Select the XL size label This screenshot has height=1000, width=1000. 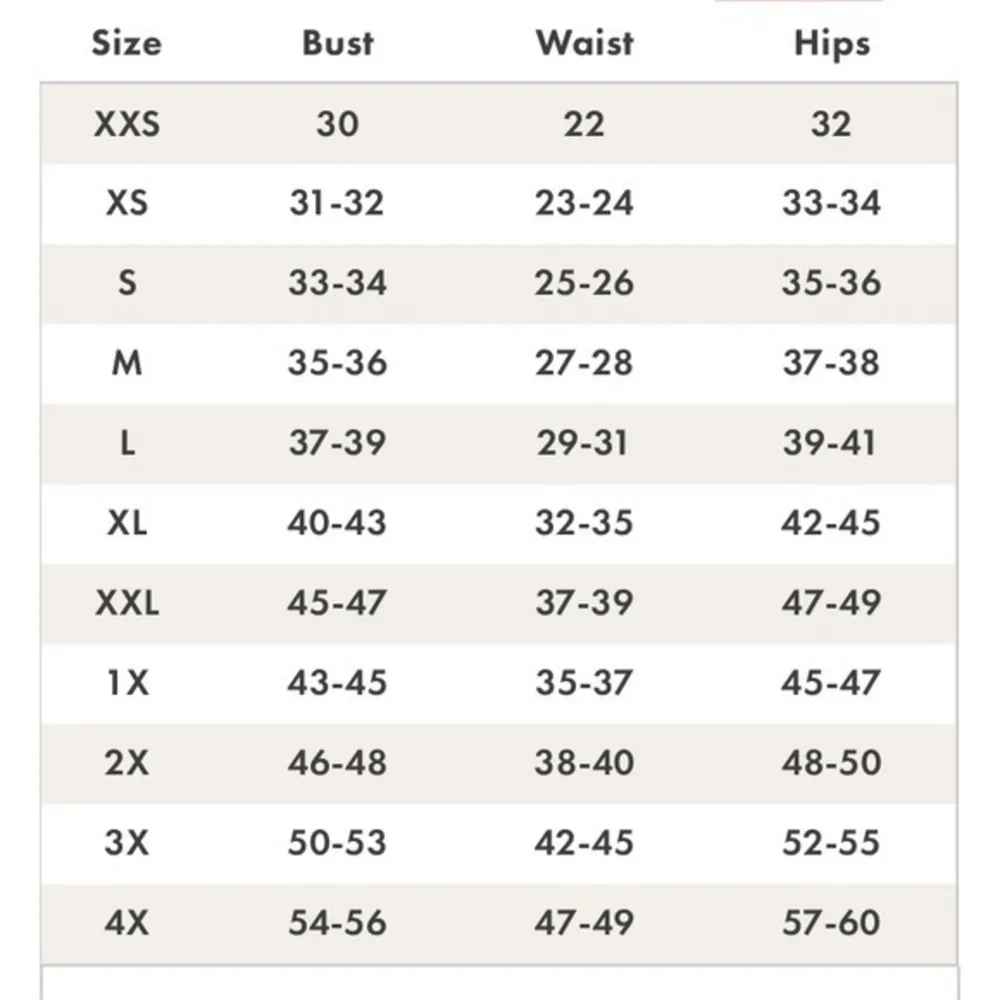(x=127, y=523)
